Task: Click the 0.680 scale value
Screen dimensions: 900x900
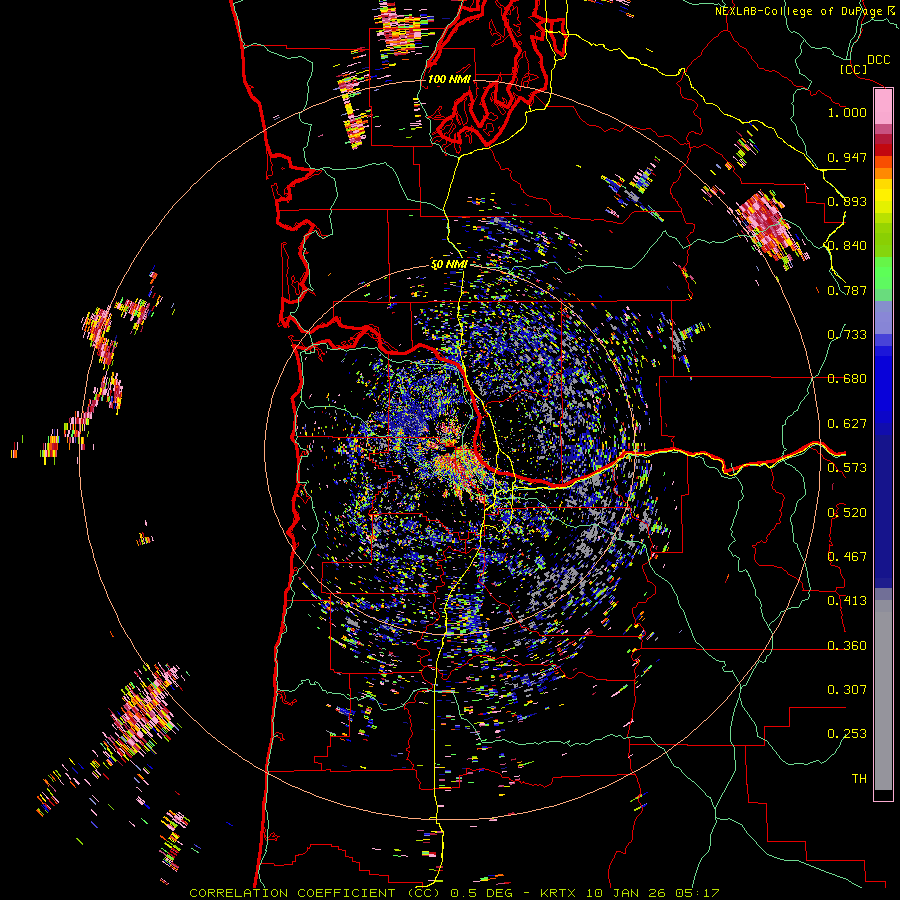Action: (x=847, y=379)
